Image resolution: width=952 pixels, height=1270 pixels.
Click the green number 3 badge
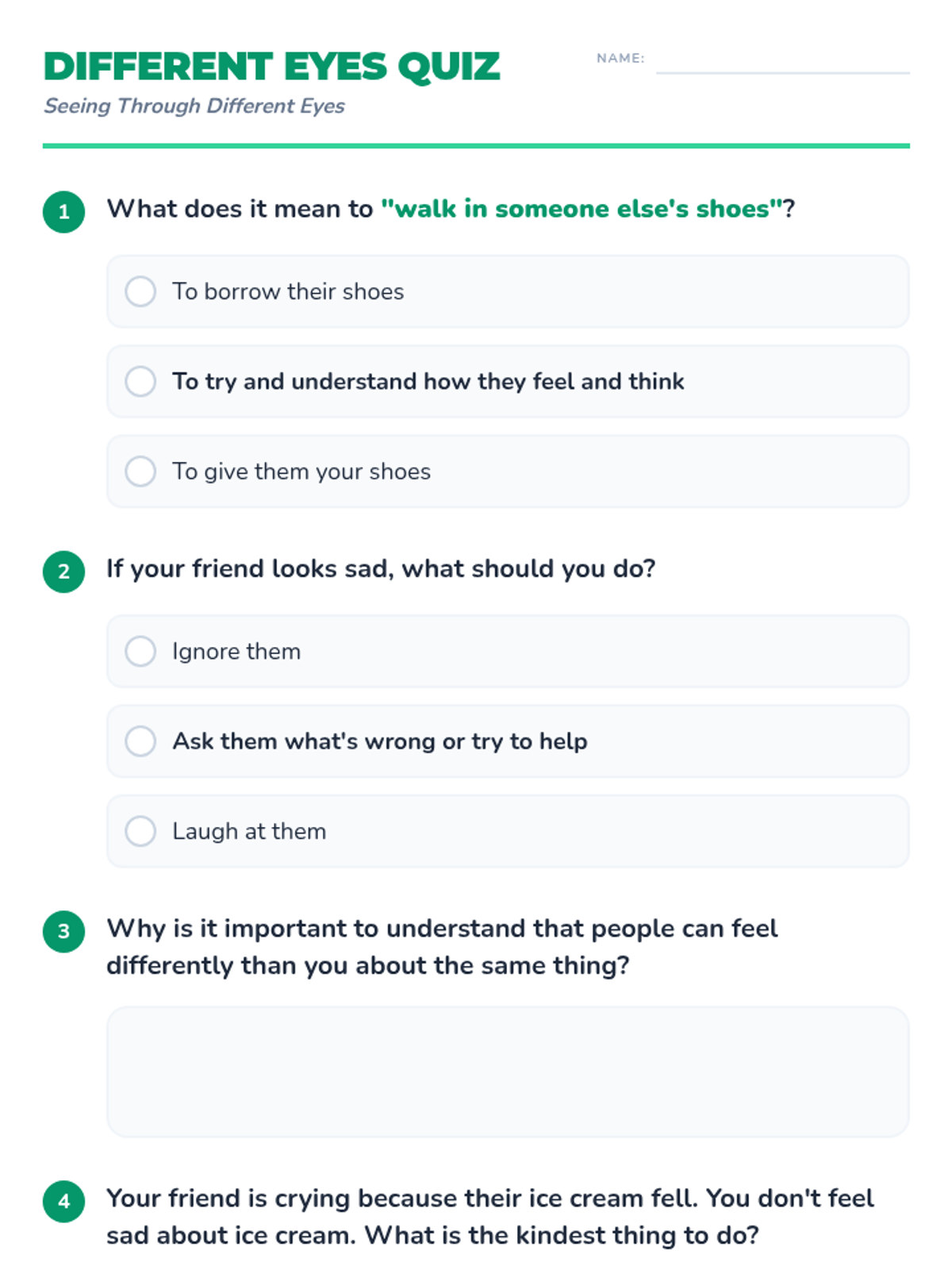pos(64,931)
